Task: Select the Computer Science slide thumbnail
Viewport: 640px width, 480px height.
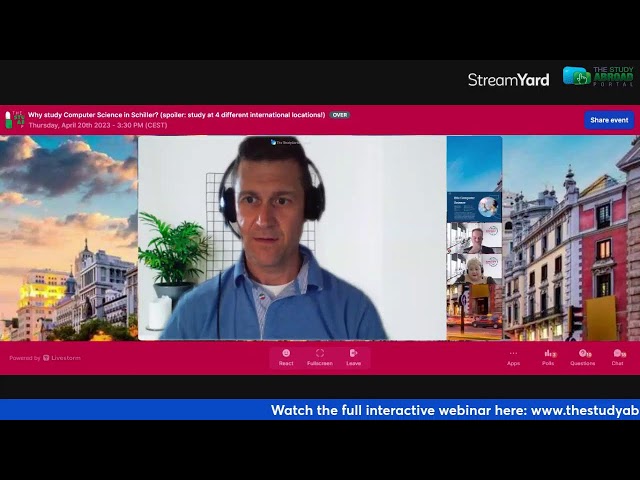Action: (x=474, y=207)
